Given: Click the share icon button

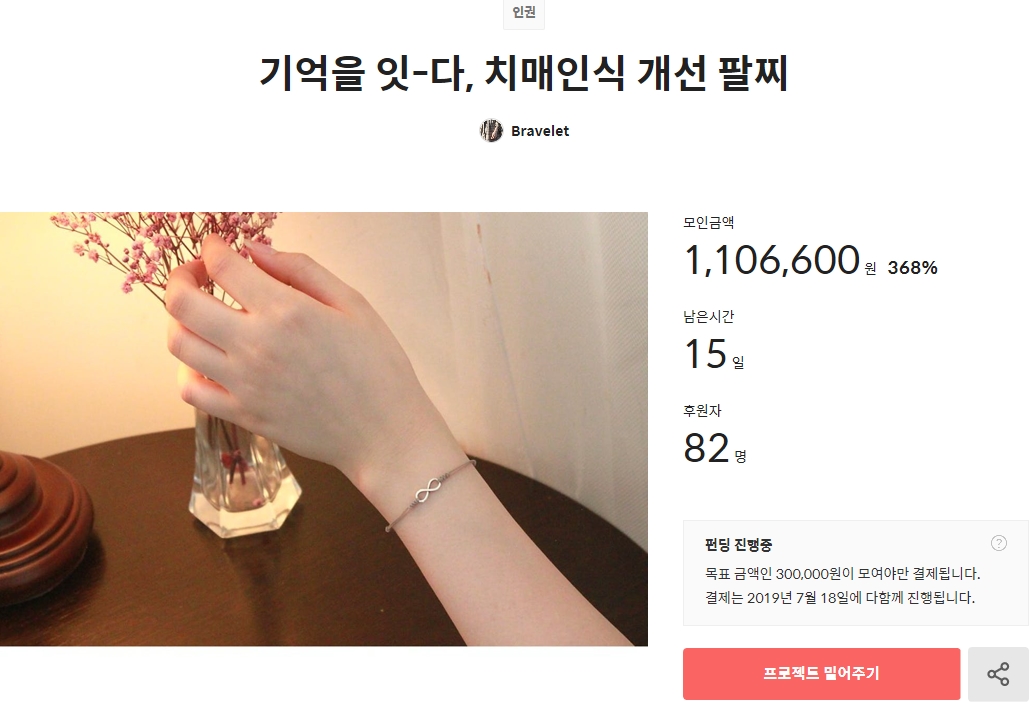Looking at the screenshot, I should 998,674.
